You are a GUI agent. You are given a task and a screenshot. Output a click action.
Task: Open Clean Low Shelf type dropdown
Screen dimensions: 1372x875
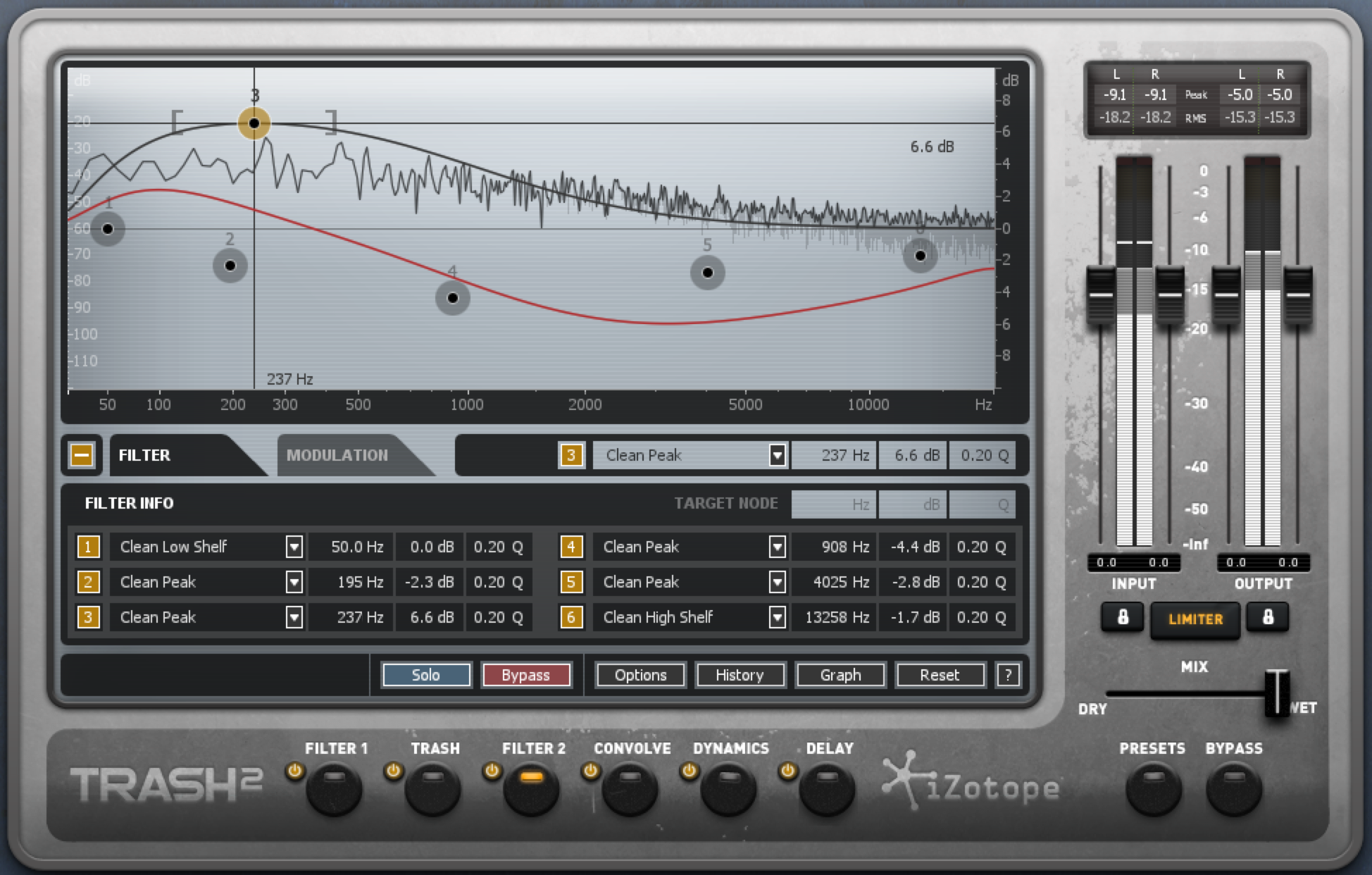click(x=294, y=547)
